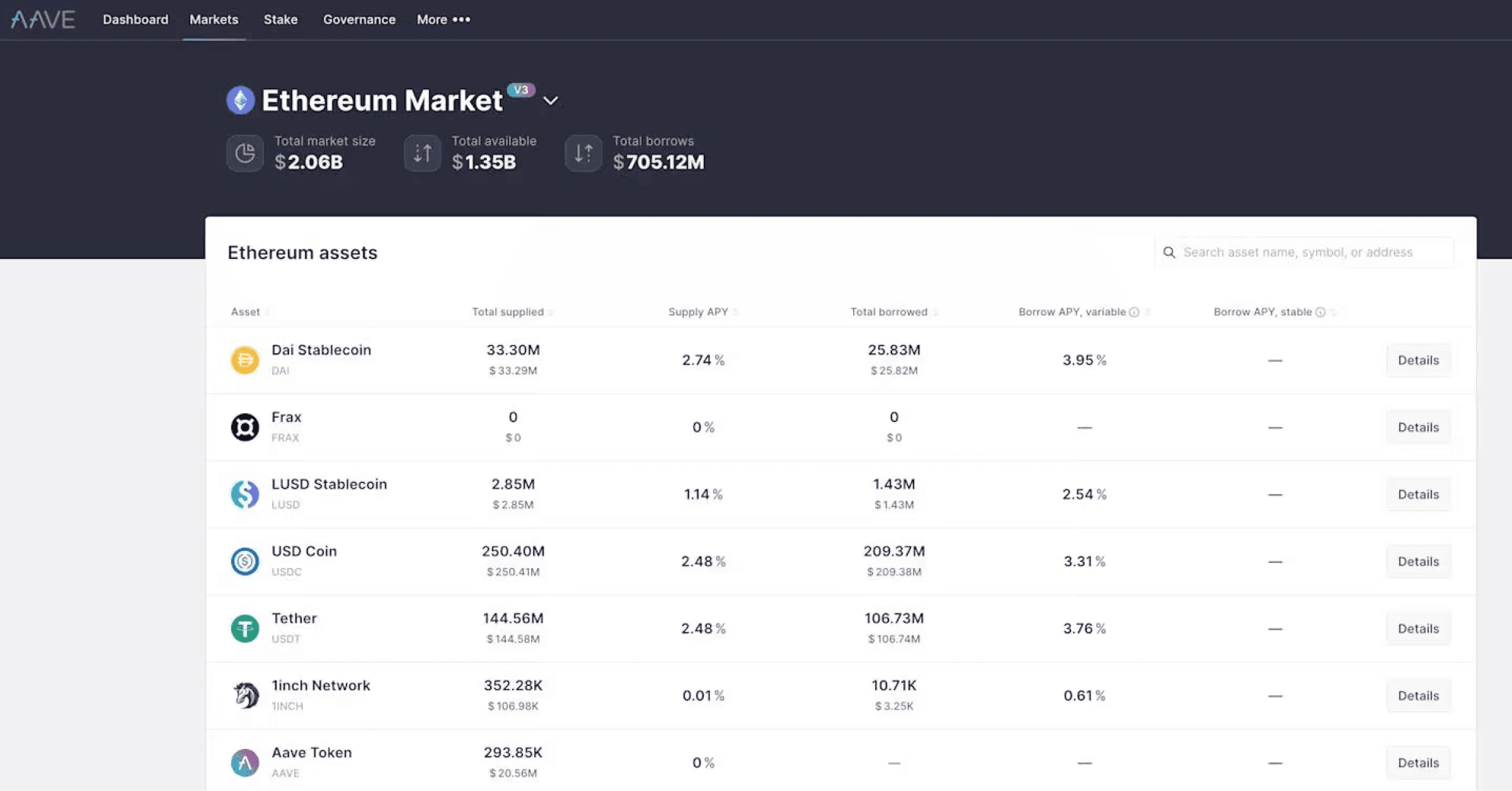Click the info icon beside Borrow APY, variable
Image resolution: width=1512 pixels, height=791 pixels.
(1134, 312)
